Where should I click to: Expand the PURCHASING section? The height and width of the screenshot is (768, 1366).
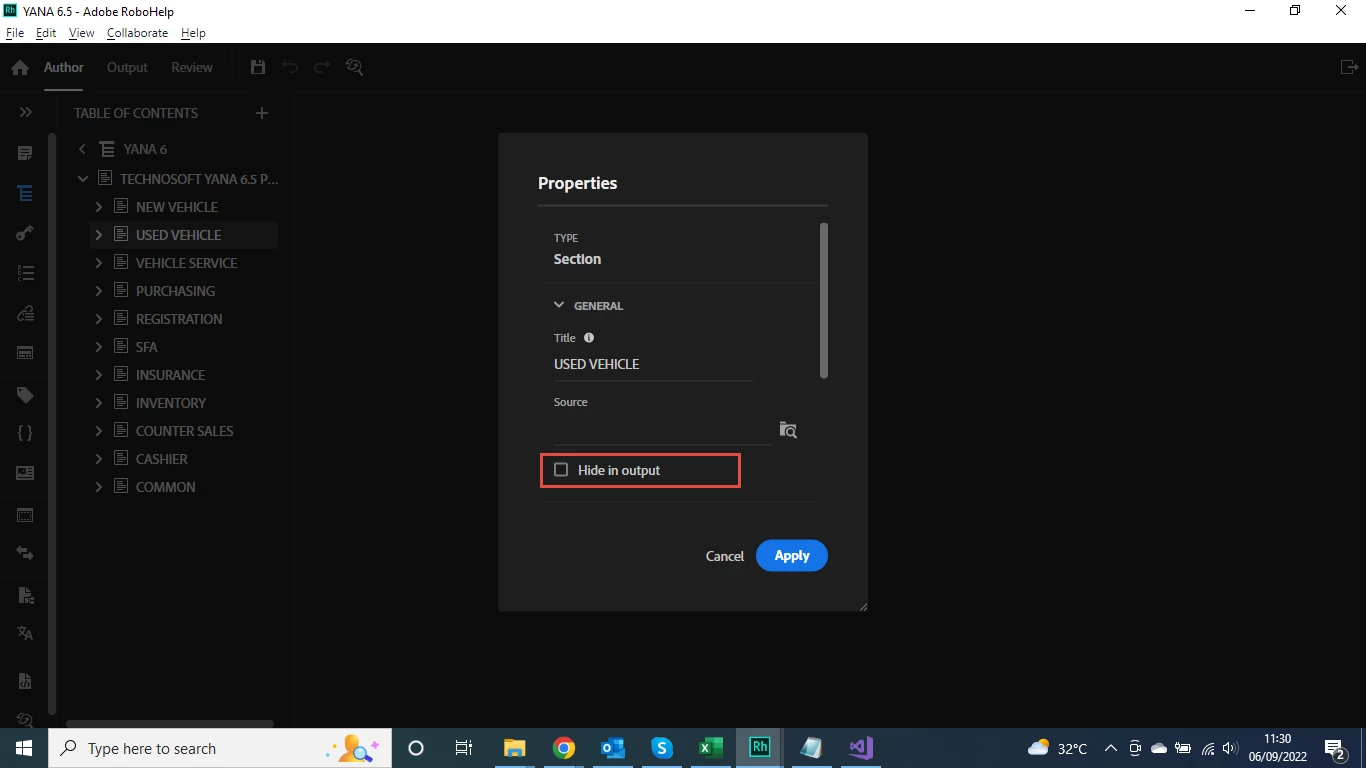point(99,291)
